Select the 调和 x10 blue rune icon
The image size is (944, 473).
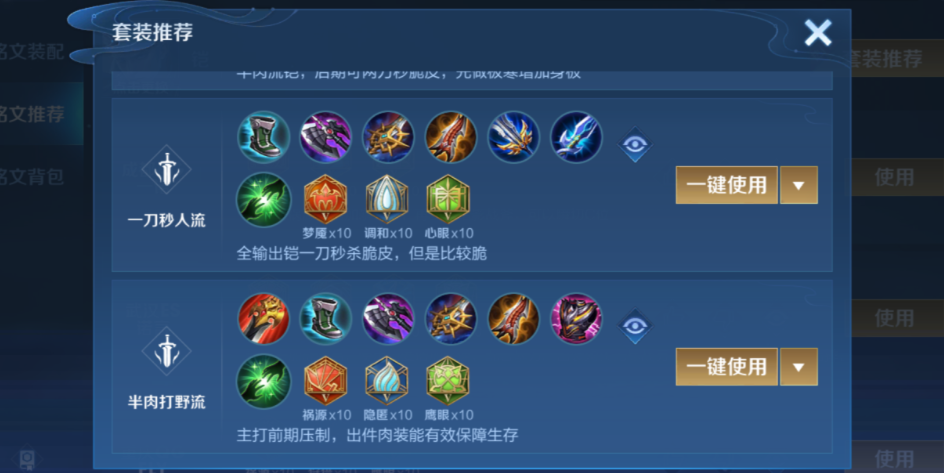387,199
